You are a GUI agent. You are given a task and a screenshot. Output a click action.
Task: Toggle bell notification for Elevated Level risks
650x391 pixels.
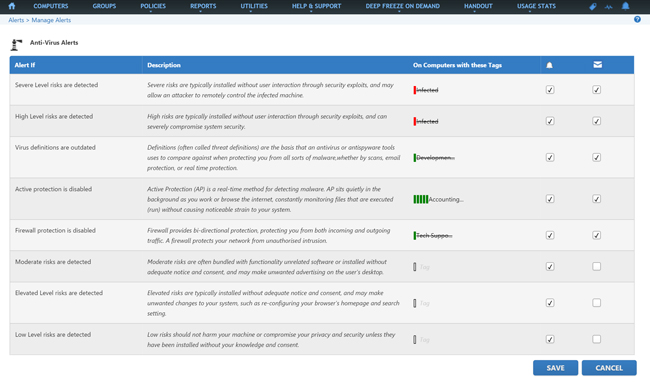550,303
